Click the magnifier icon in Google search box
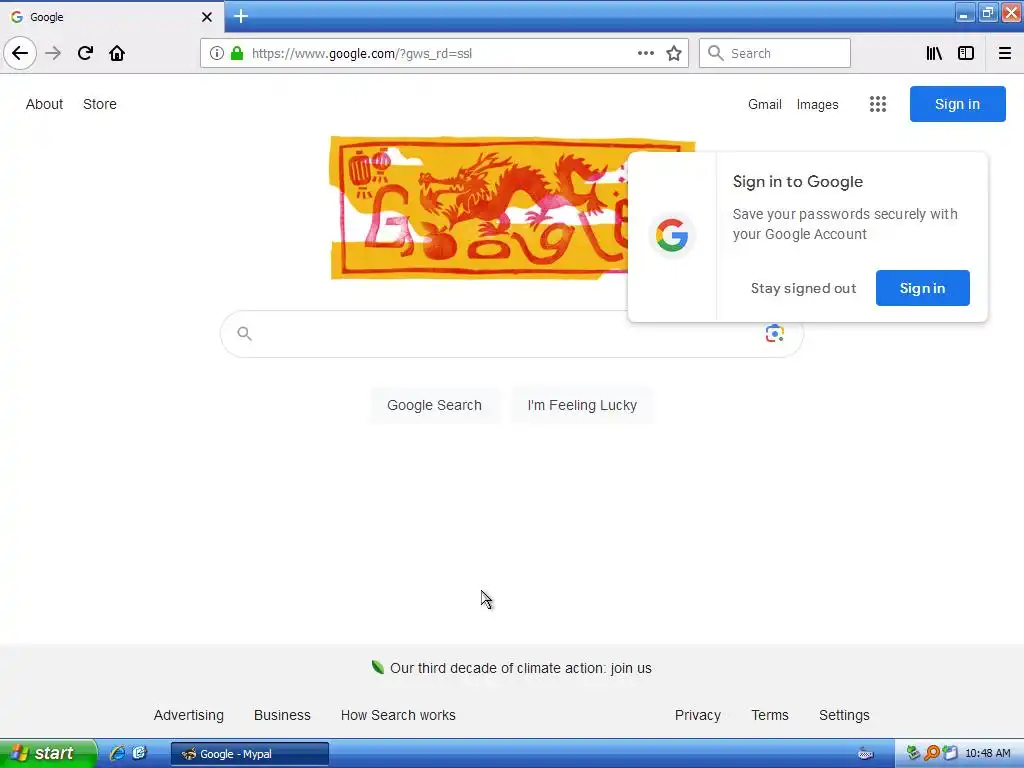 244,334
